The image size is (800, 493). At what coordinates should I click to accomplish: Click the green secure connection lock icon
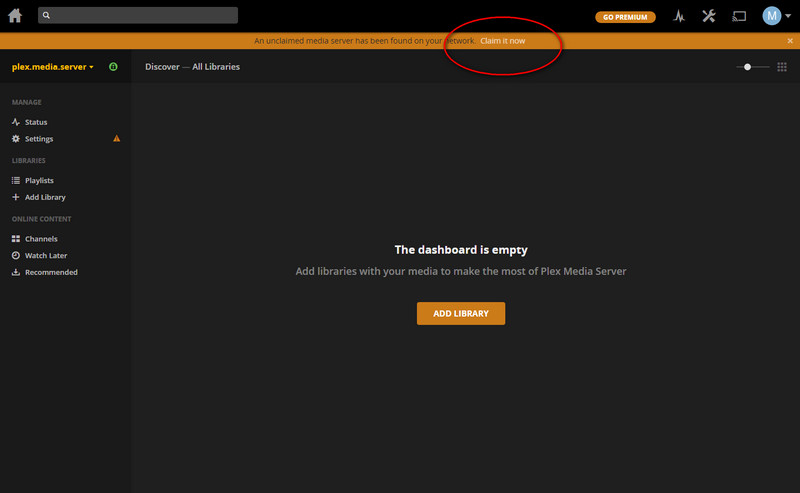tap(113, 66)
